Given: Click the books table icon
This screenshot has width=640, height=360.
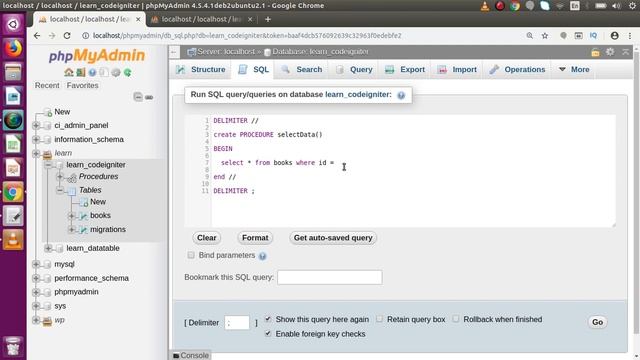Looking at the screenshot, I should click(x=83, y=216).
